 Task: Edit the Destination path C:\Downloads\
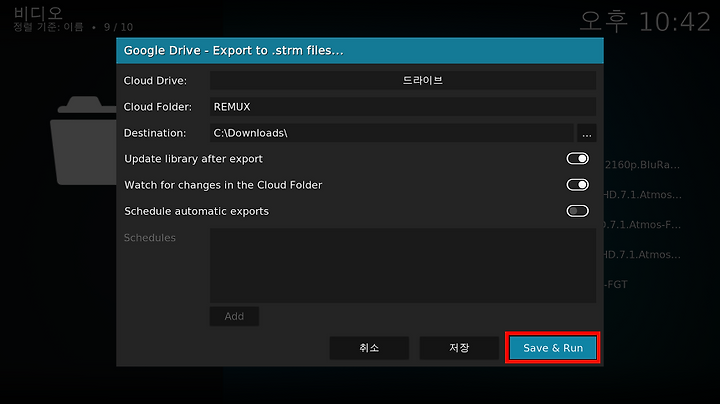(x=391, y=133)
